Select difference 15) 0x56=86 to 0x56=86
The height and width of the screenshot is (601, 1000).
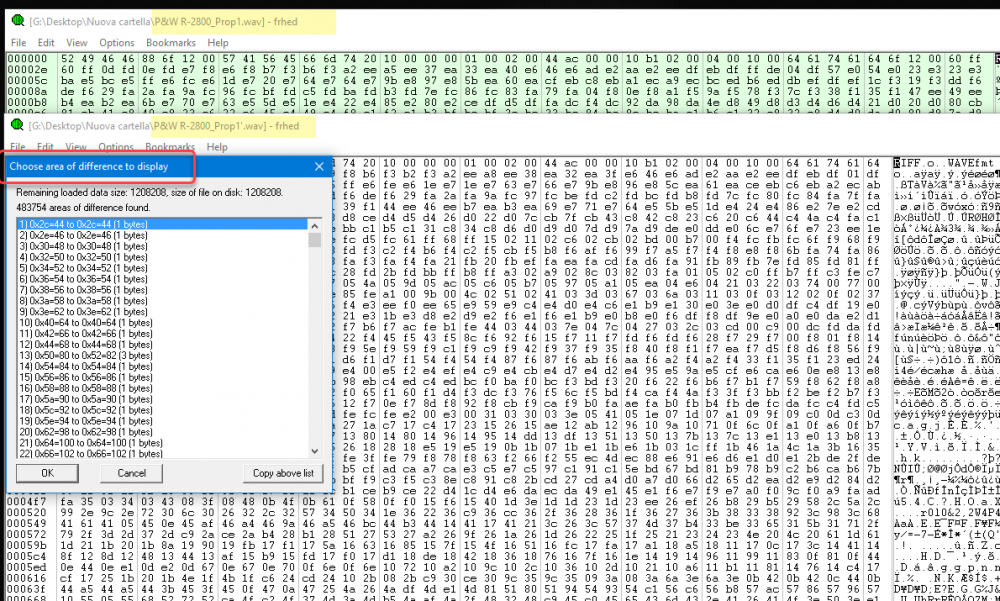[x=163, y=377]
